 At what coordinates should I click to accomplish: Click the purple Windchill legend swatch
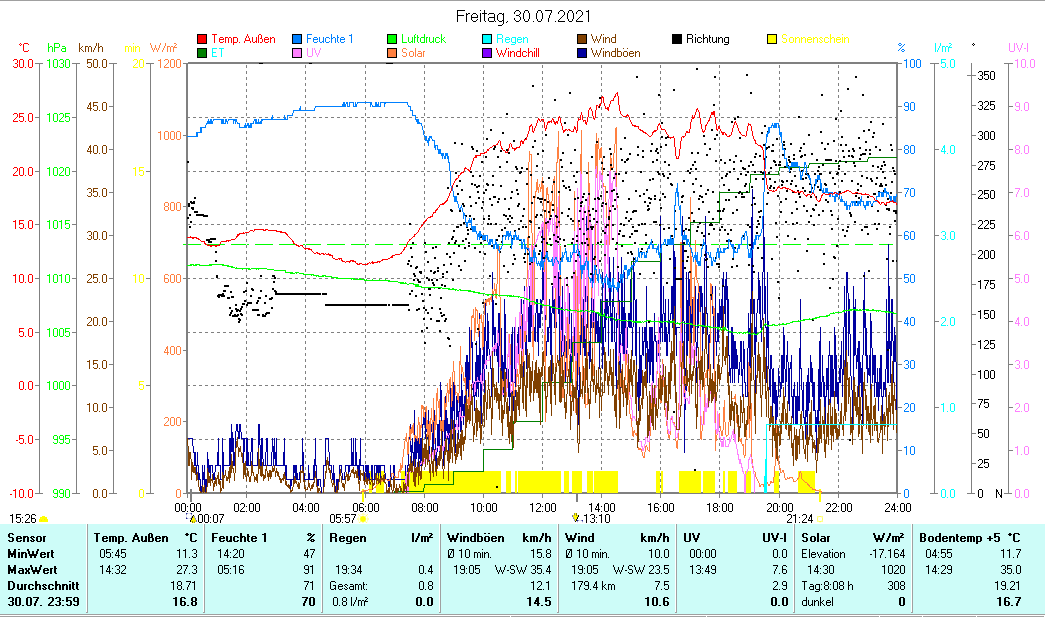pyautogui.click(x=487, y=53)
